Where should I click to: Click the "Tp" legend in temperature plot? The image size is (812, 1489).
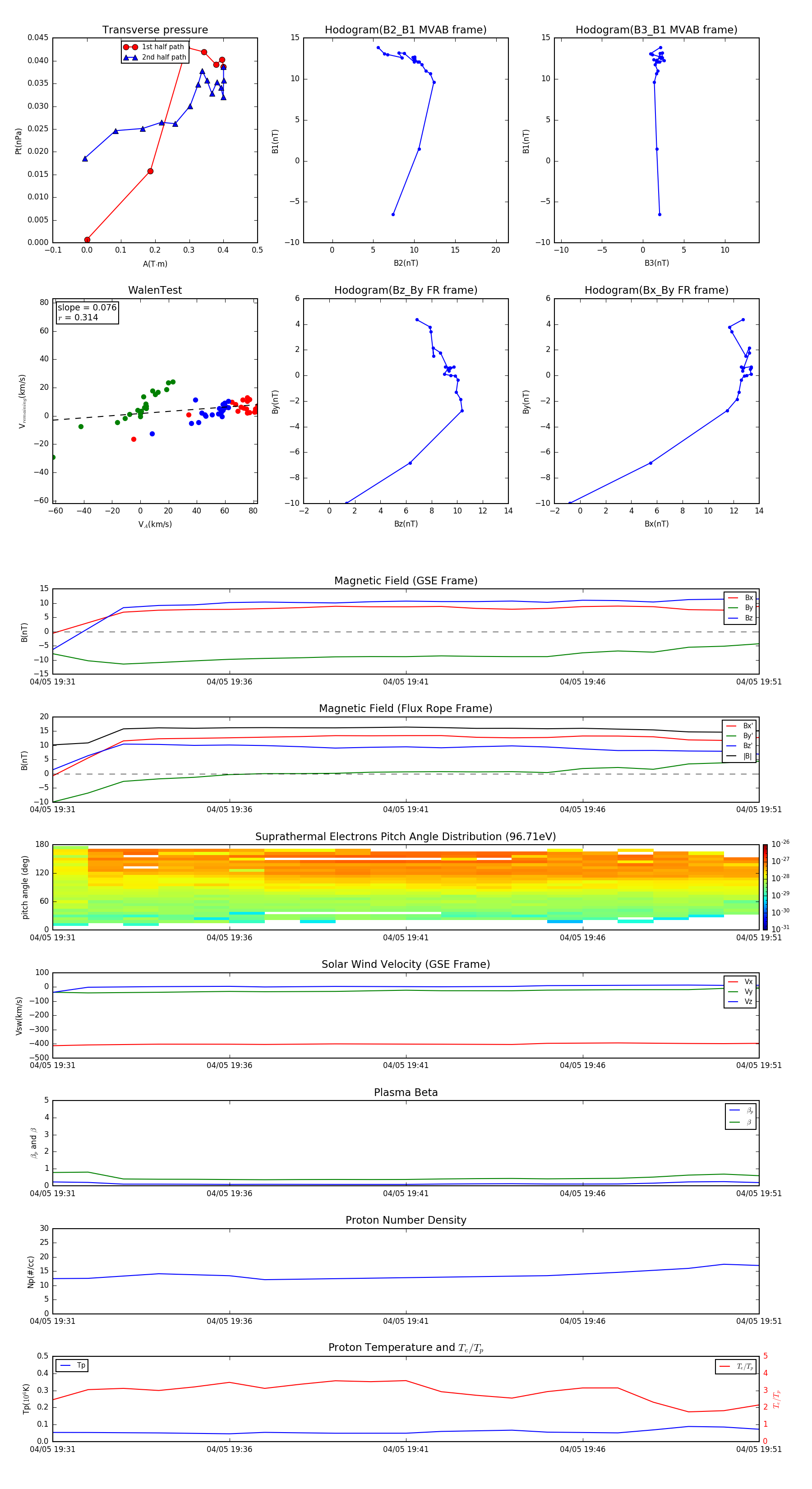72,1365
